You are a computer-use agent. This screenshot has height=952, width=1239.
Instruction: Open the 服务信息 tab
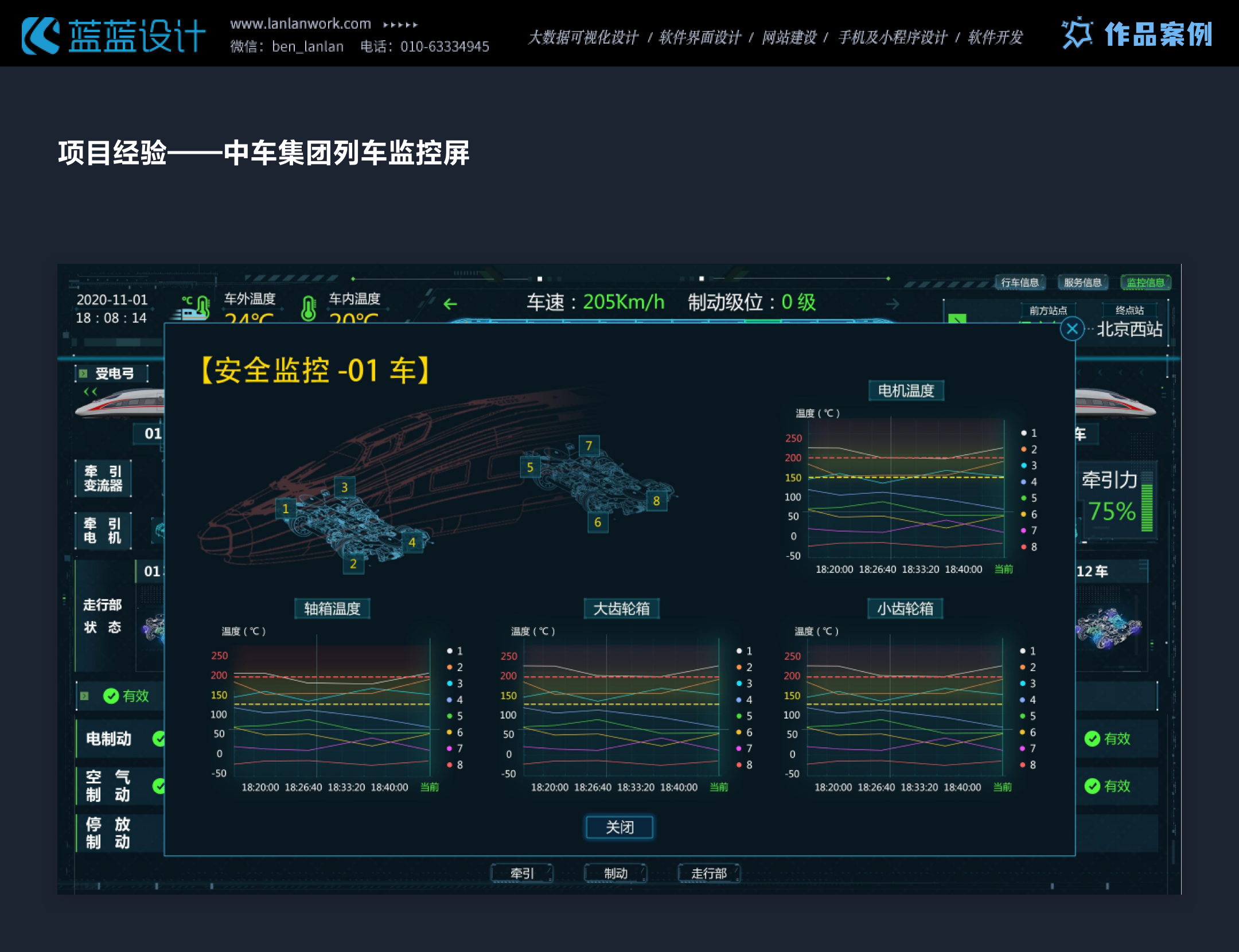[1082, 282]
